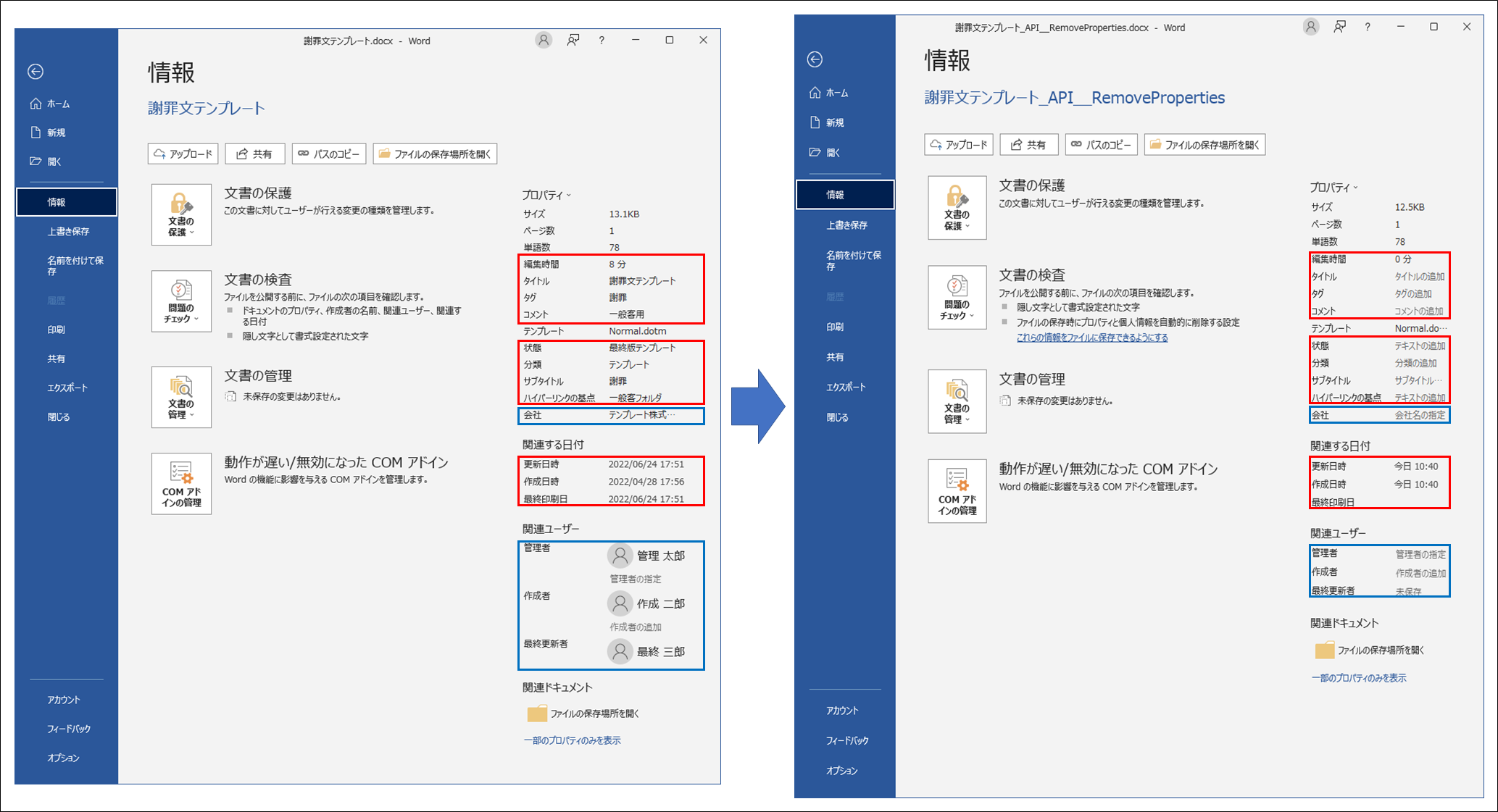Click 閉じる in the left window sidebar
The width and height of the screenshot is (1498, 812).
click(x=59, y=417)
